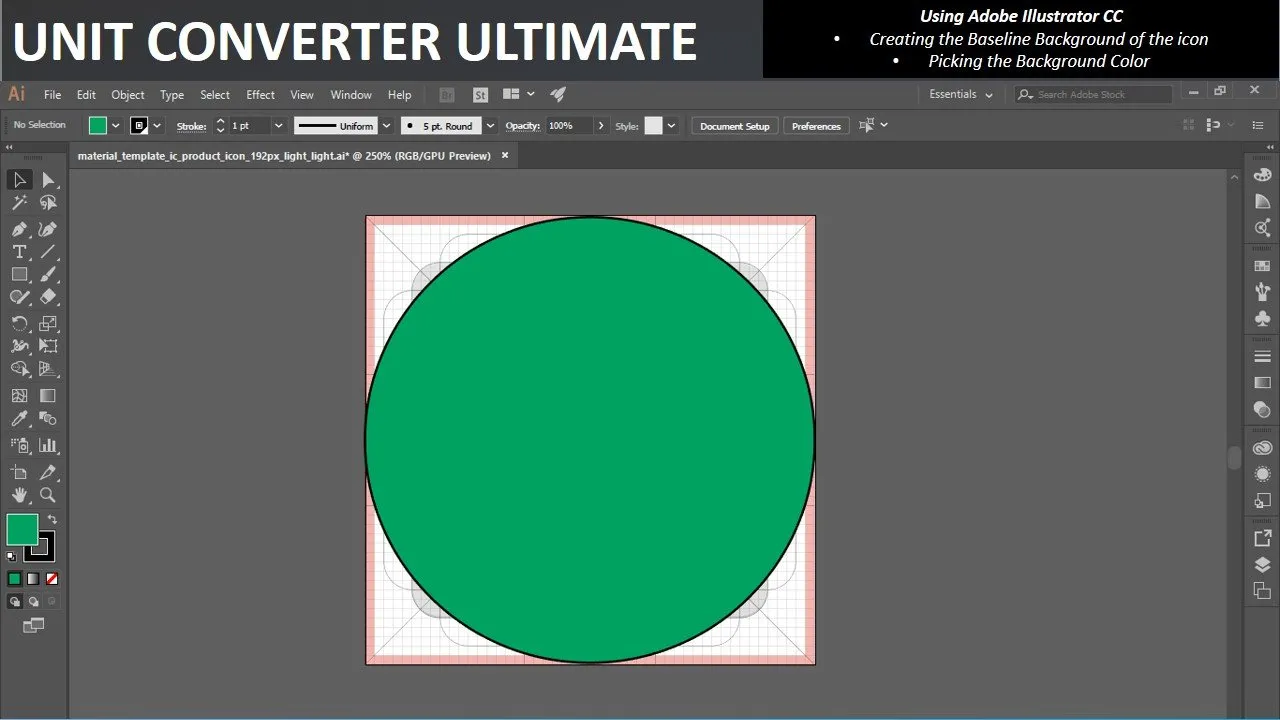Change Screen Mode at toolbox bottom
1280x720 pixels.
point(33,626)
